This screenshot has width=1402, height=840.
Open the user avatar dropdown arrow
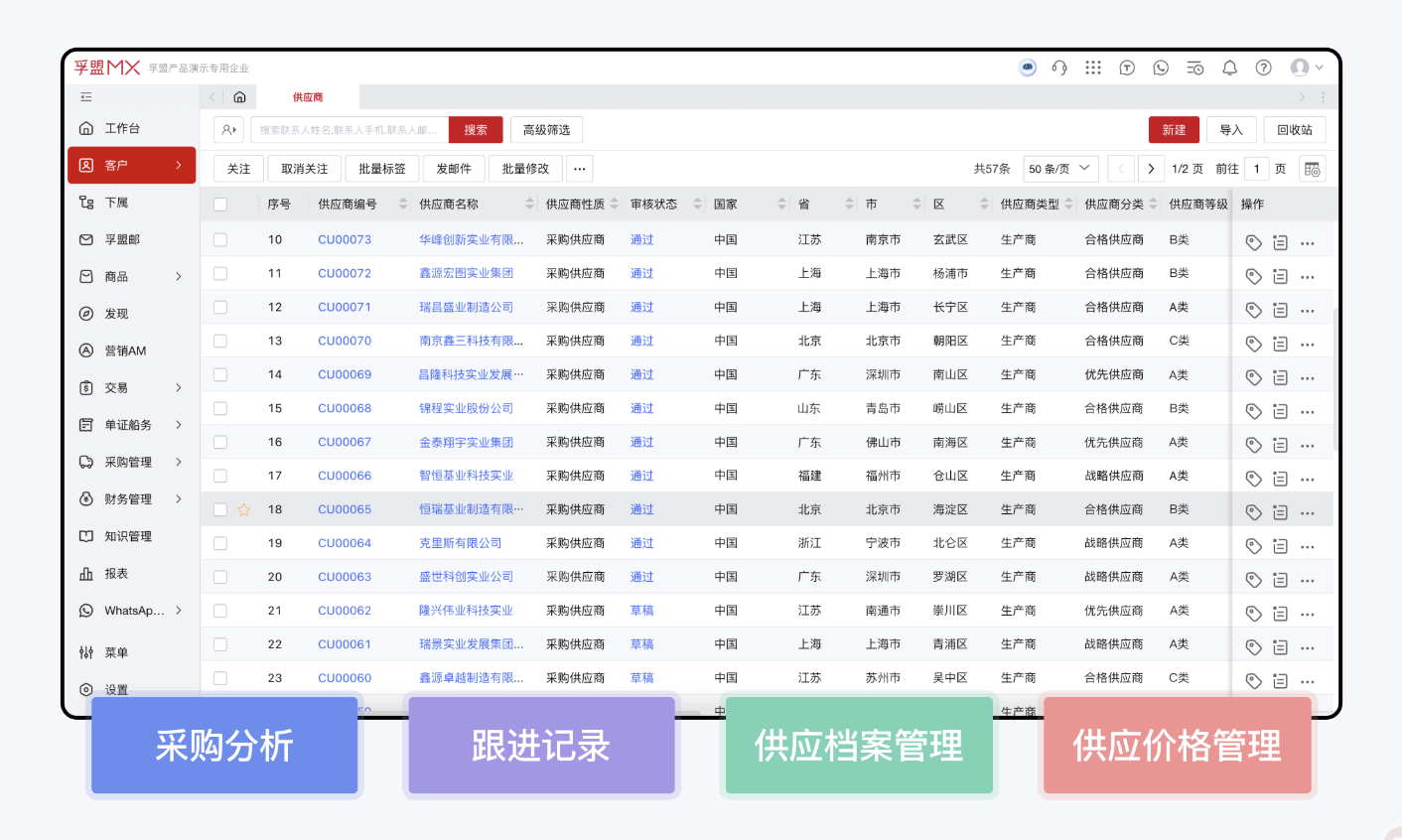click(x=1317, y=68)
